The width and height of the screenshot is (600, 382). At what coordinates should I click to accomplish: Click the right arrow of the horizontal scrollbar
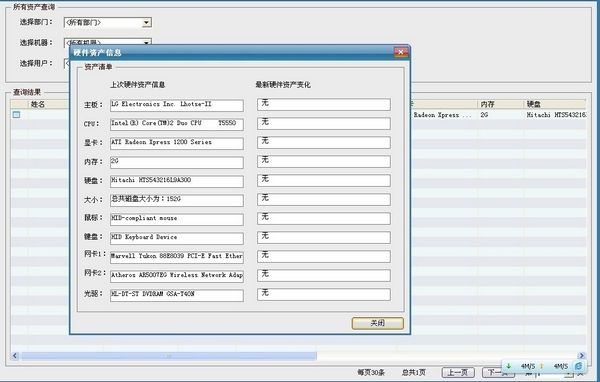[x=582, y=356]
